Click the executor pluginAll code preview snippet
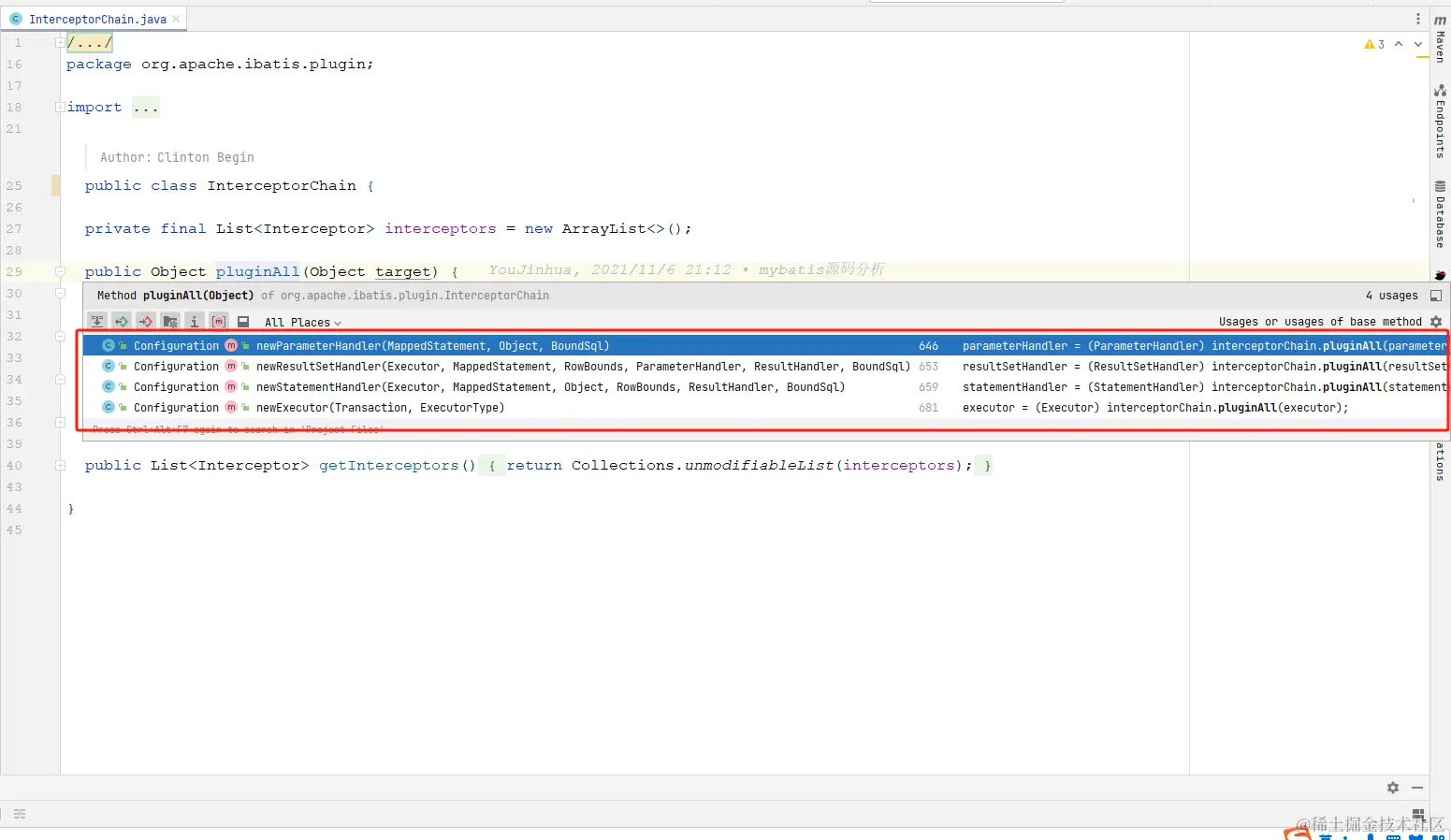1451x840 pixels. click(x=1155, y=408)
